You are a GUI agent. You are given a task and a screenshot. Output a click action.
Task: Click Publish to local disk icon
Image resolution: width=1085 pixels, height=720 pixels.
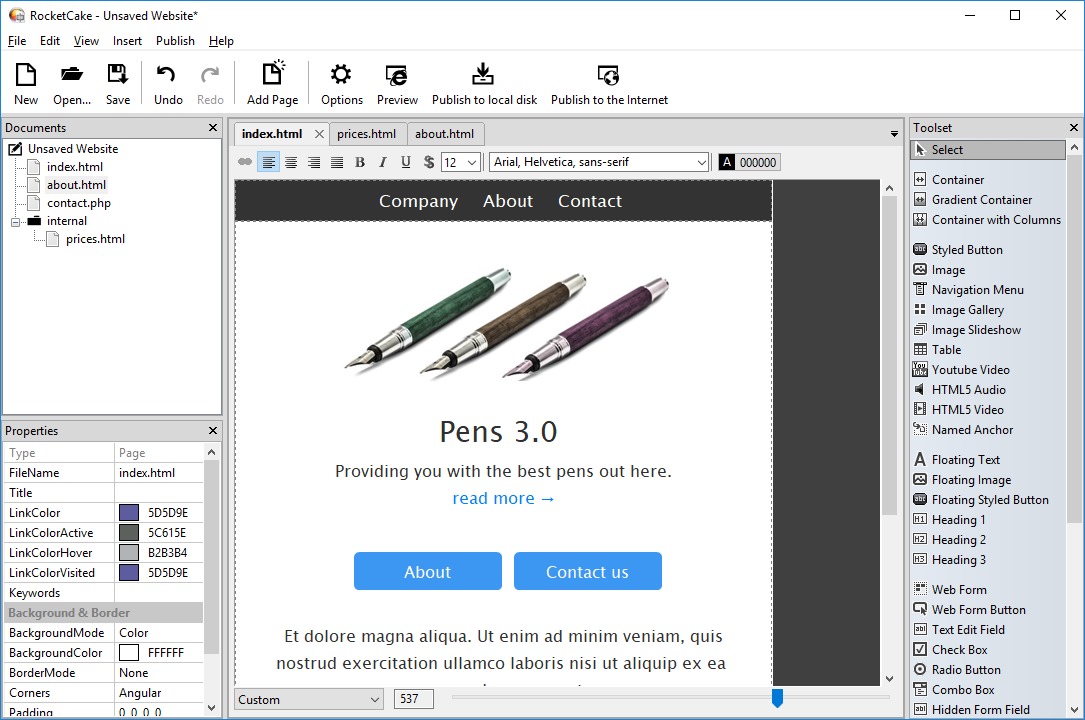point(483,74)
